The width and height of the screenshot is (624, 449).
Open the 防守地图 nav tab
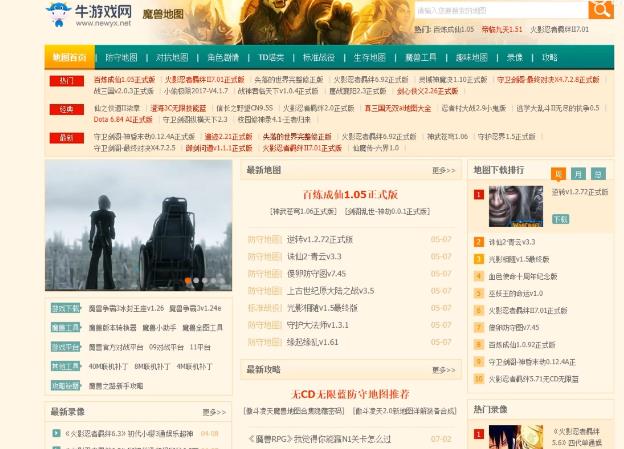point(121,57)
